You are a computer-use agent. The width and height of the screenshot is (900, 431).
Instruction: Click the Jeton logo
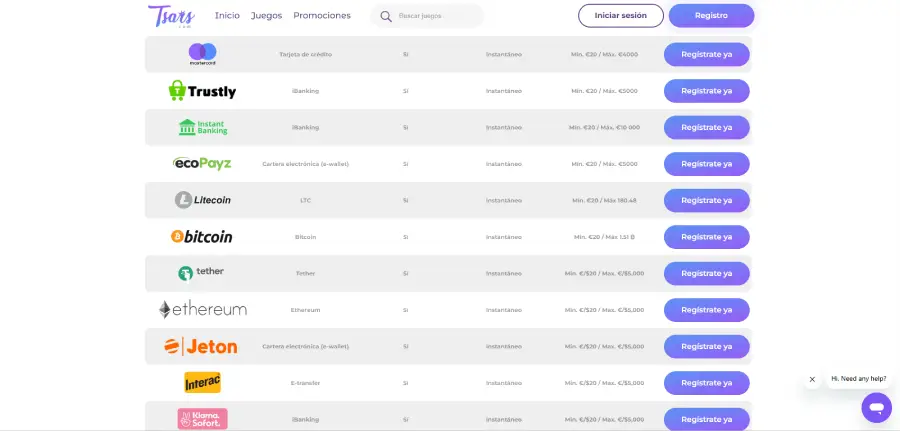coord(200,347)
